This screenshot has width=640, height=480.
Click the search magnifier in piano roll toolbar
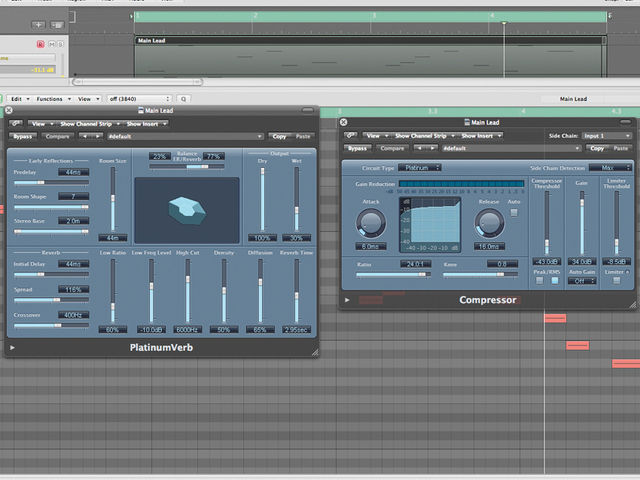coord(184,99)
